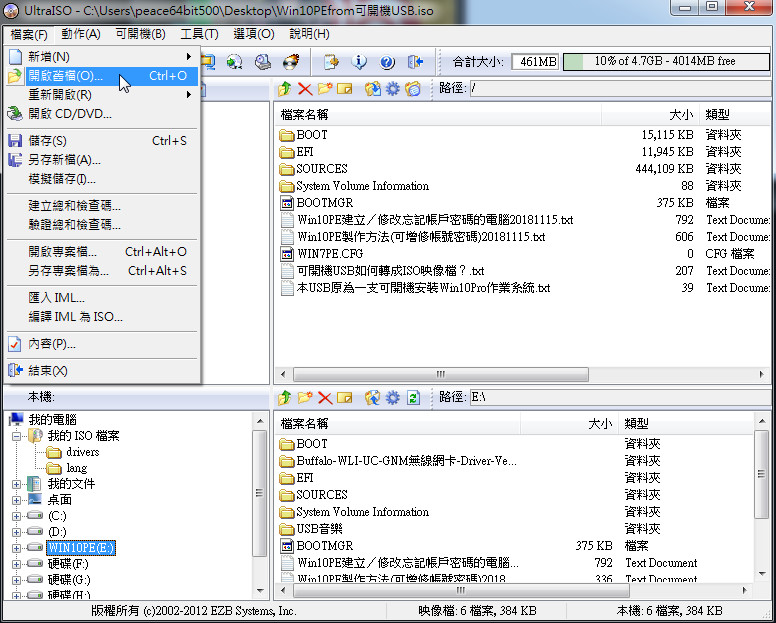Click the image path field showing /
776x623 pixels.
621,89
